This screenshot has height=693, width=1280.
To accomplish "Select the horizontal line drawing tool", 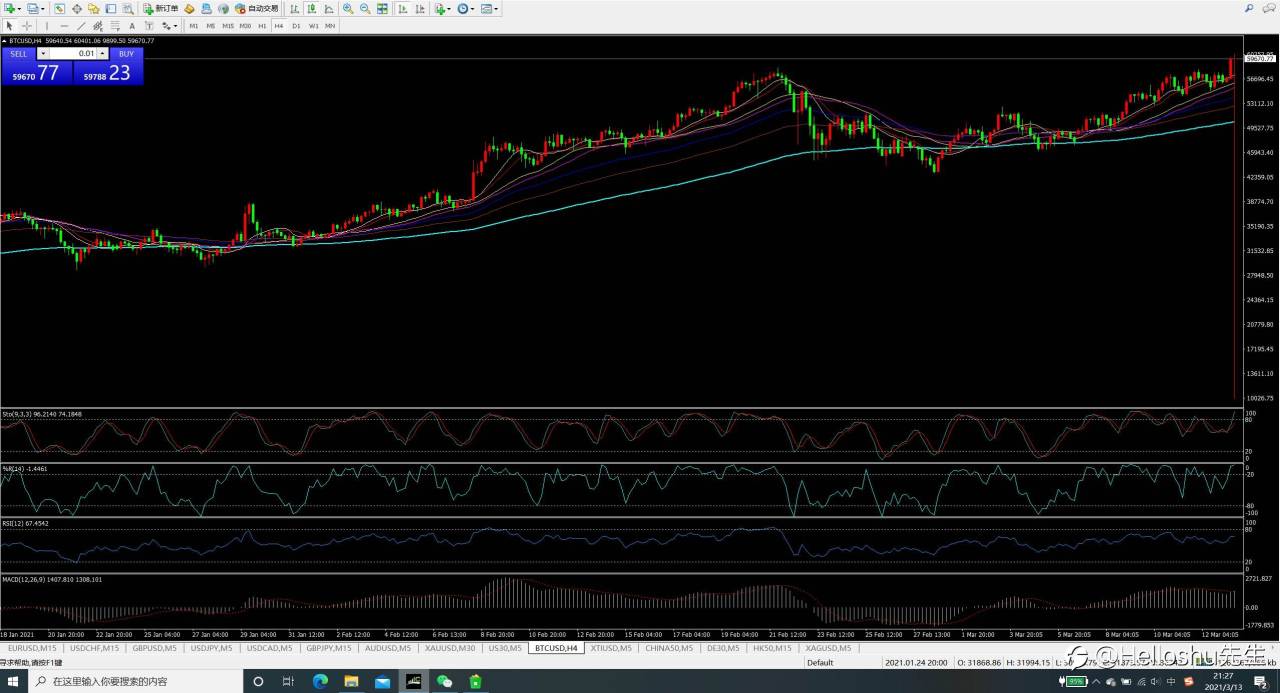I will (x=63, y=26).
